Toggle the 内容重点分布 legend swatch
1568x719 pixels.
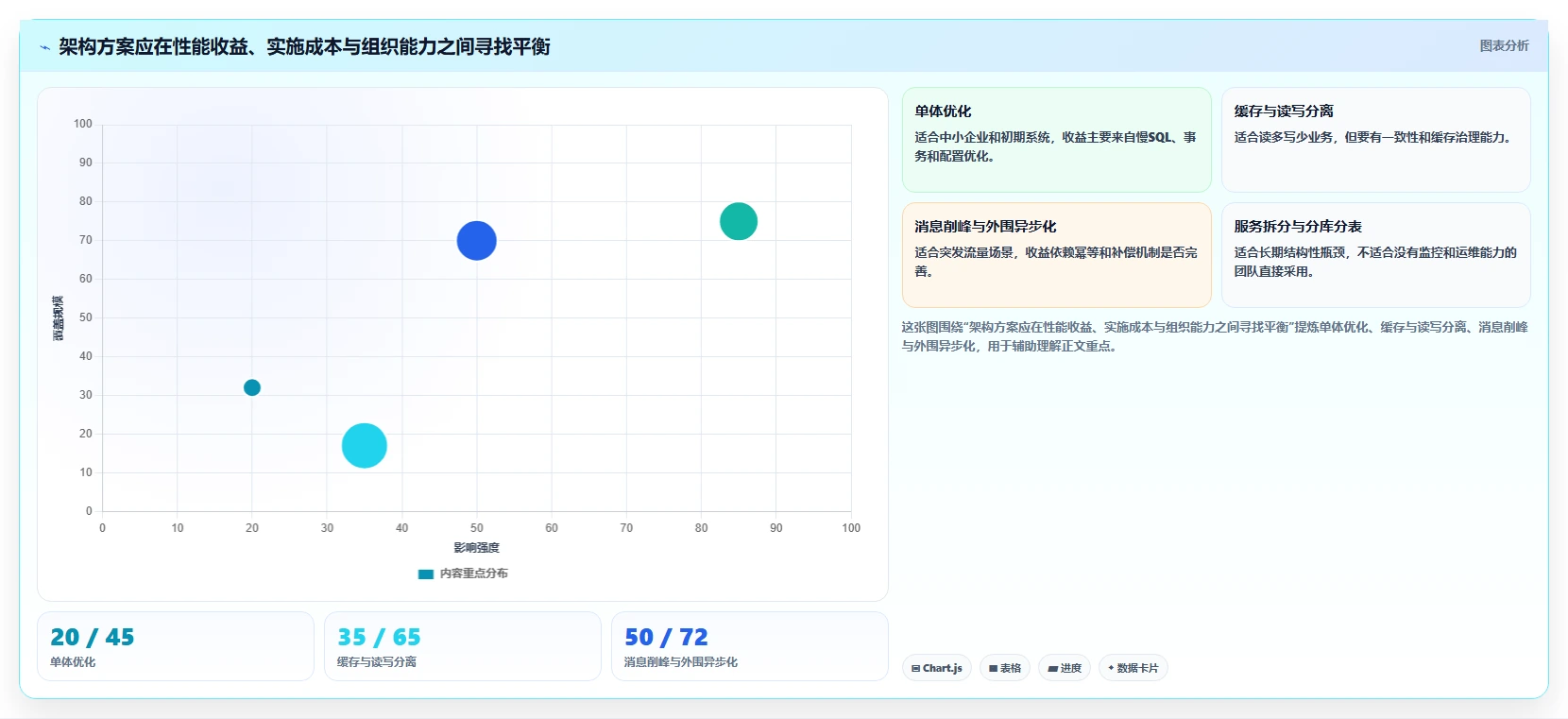426,573
